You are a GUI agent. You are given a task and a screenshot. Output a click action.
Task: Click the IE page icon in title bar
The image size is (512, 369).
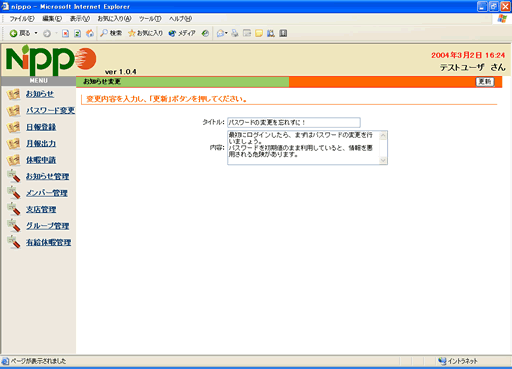click(x=5, y=6)
